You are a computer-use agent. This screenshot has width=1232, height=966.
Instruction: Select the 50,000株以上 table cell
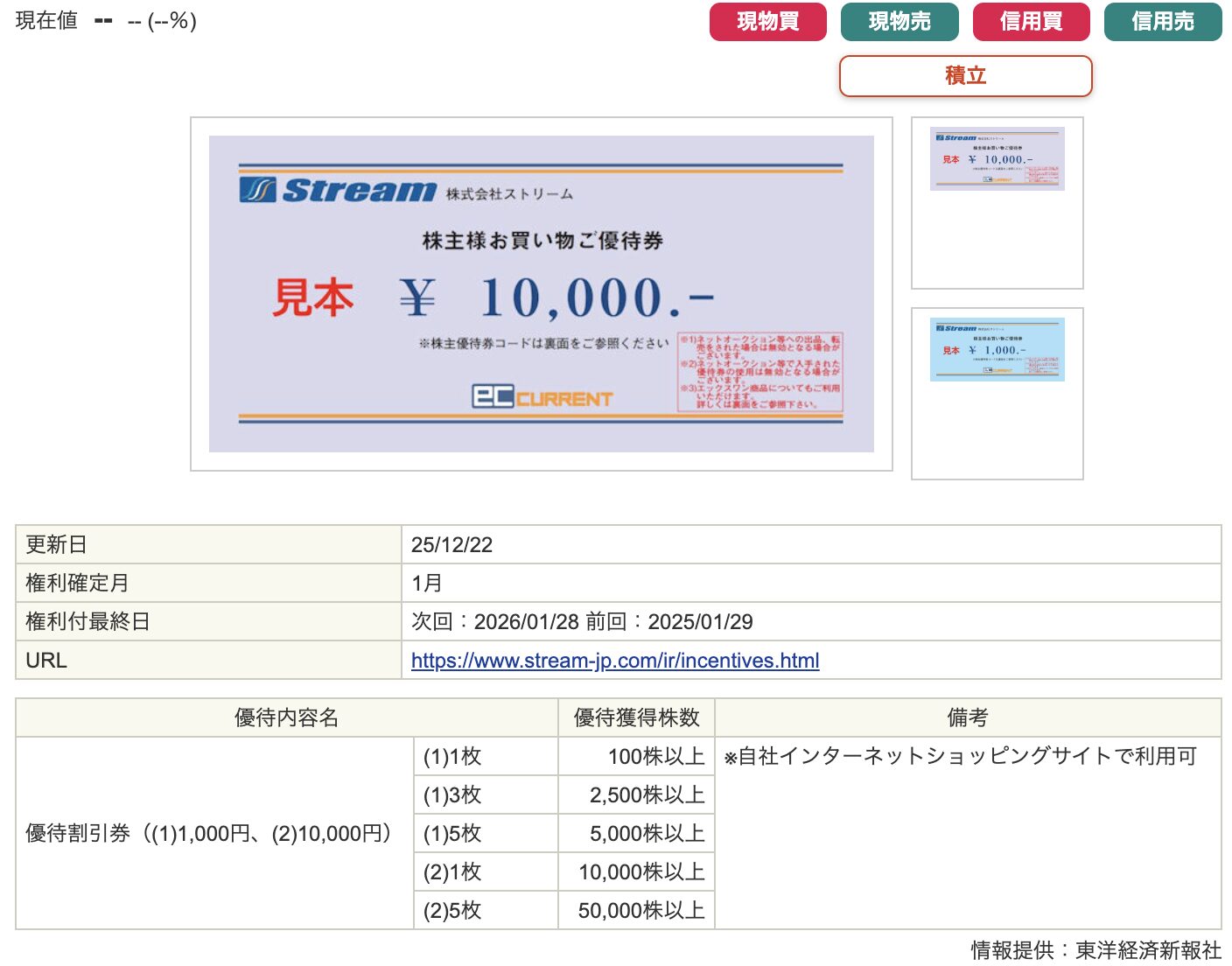click(x=641, y=911)
